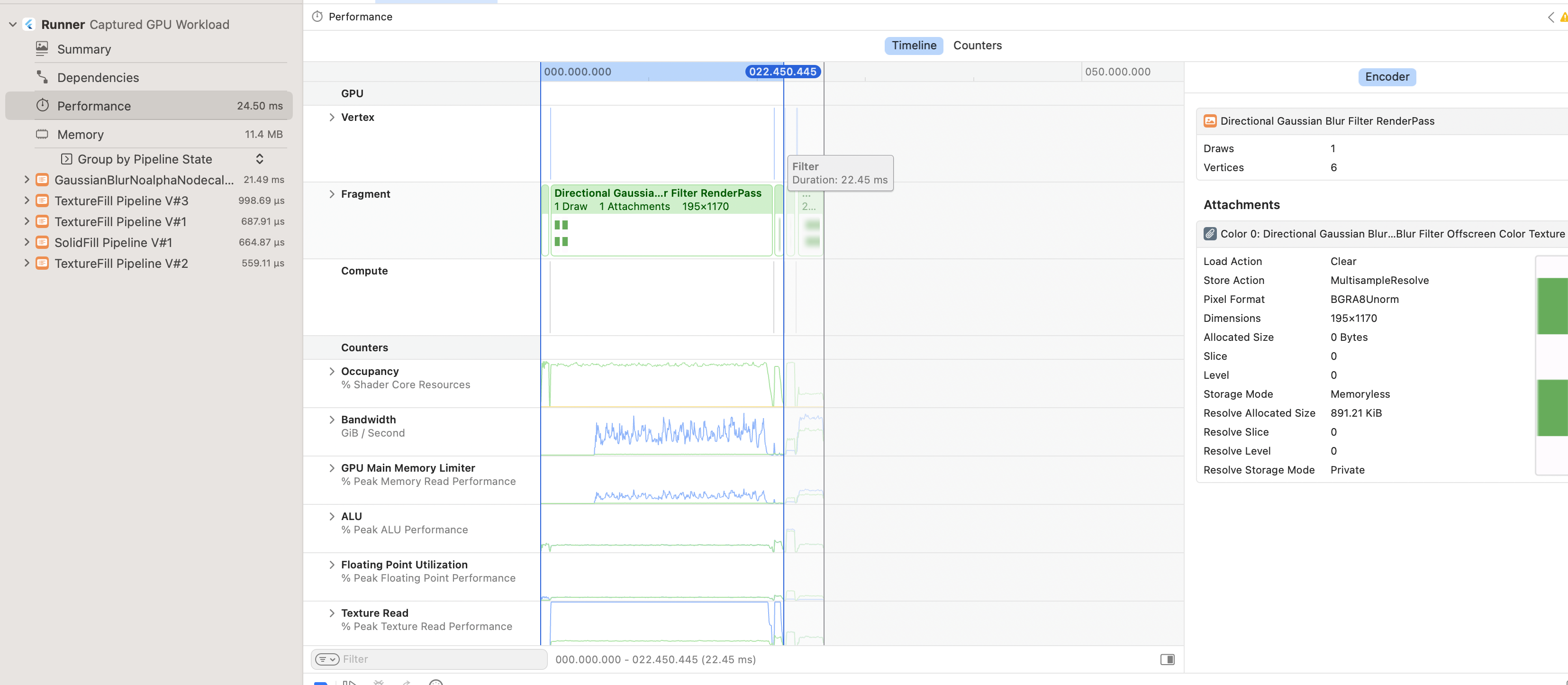
Task: Collapse the Runner Captured GPU Workload tree
Action: tap(12, 24)
